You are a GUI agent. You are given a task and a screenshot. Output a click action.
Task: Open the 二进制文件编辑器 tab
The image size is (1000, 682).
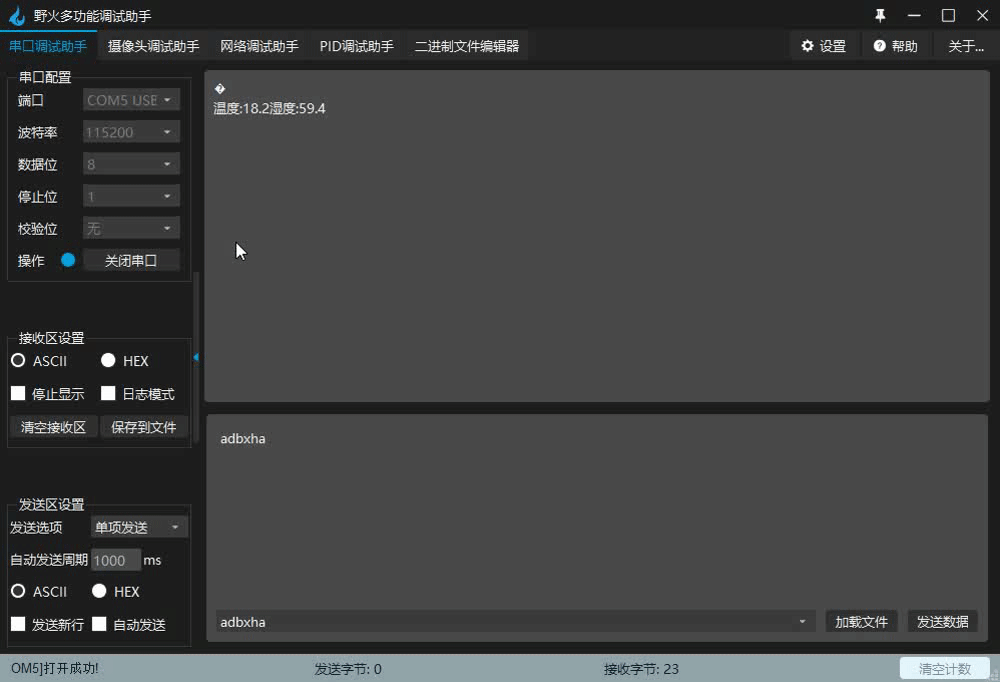[466, 45]
